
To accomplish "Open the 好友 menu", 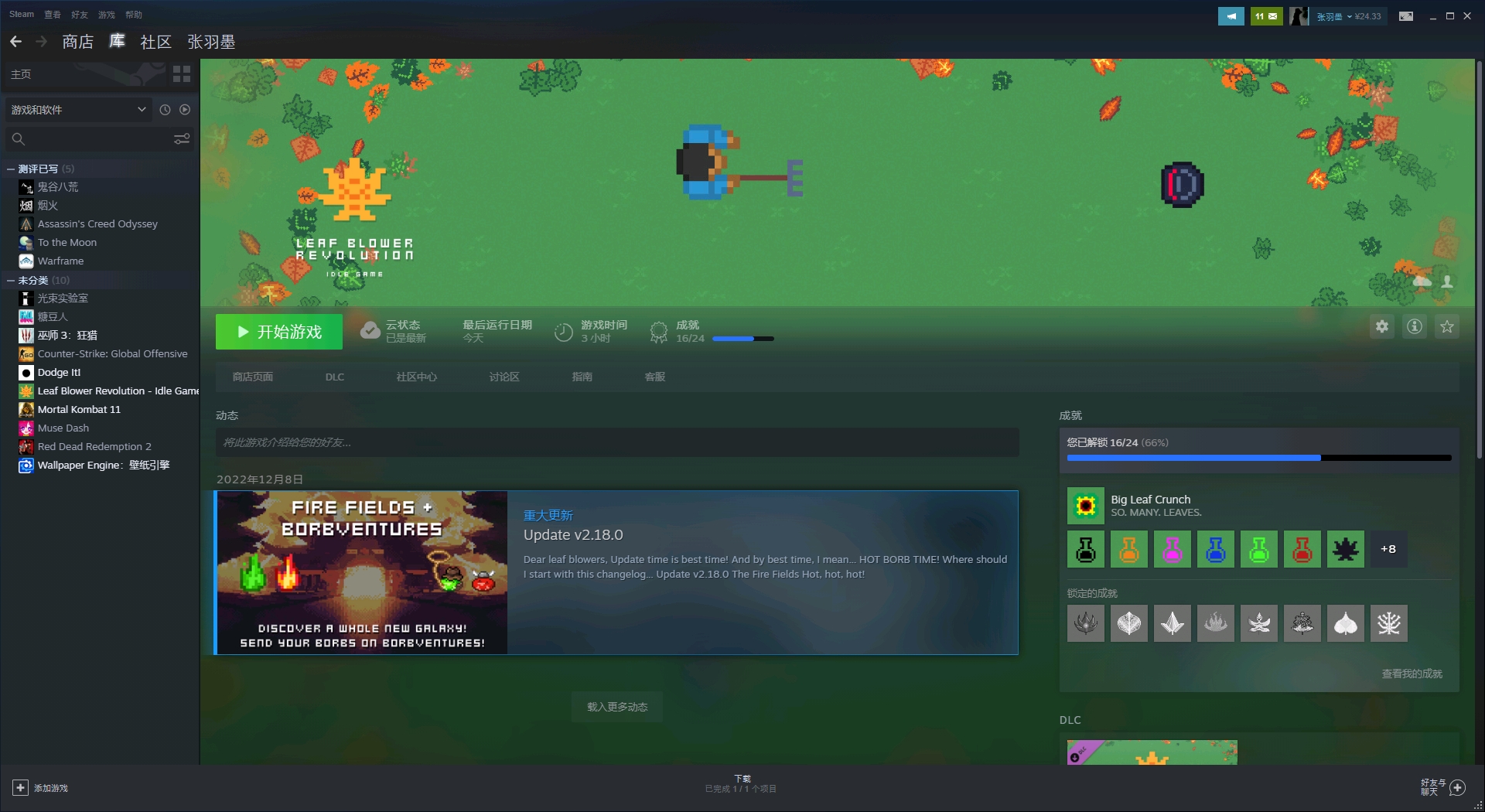I will tap(80, 14).
